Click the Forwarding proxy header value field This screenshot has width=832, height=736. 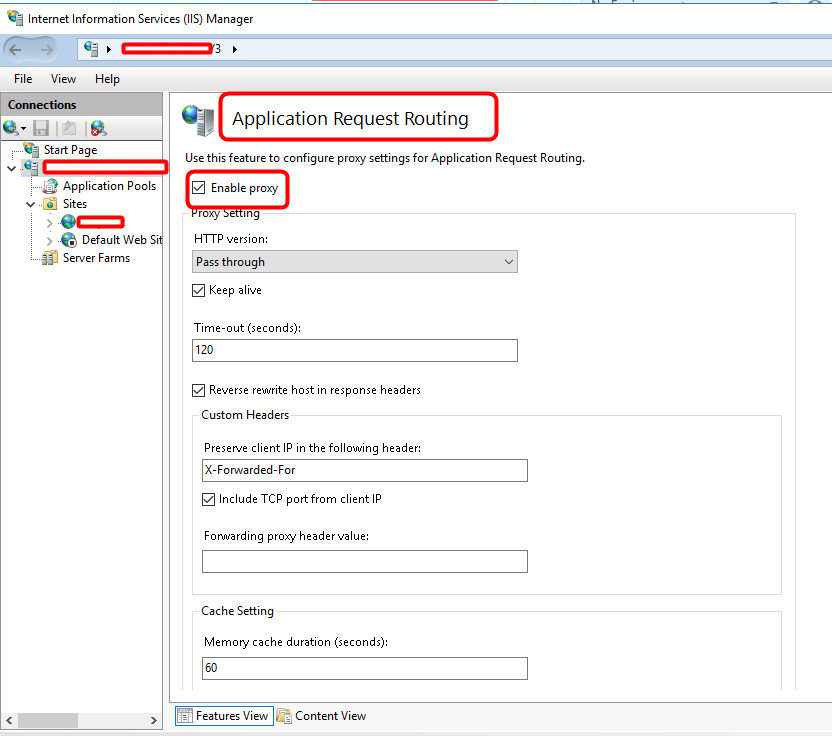tap(365, 561)
